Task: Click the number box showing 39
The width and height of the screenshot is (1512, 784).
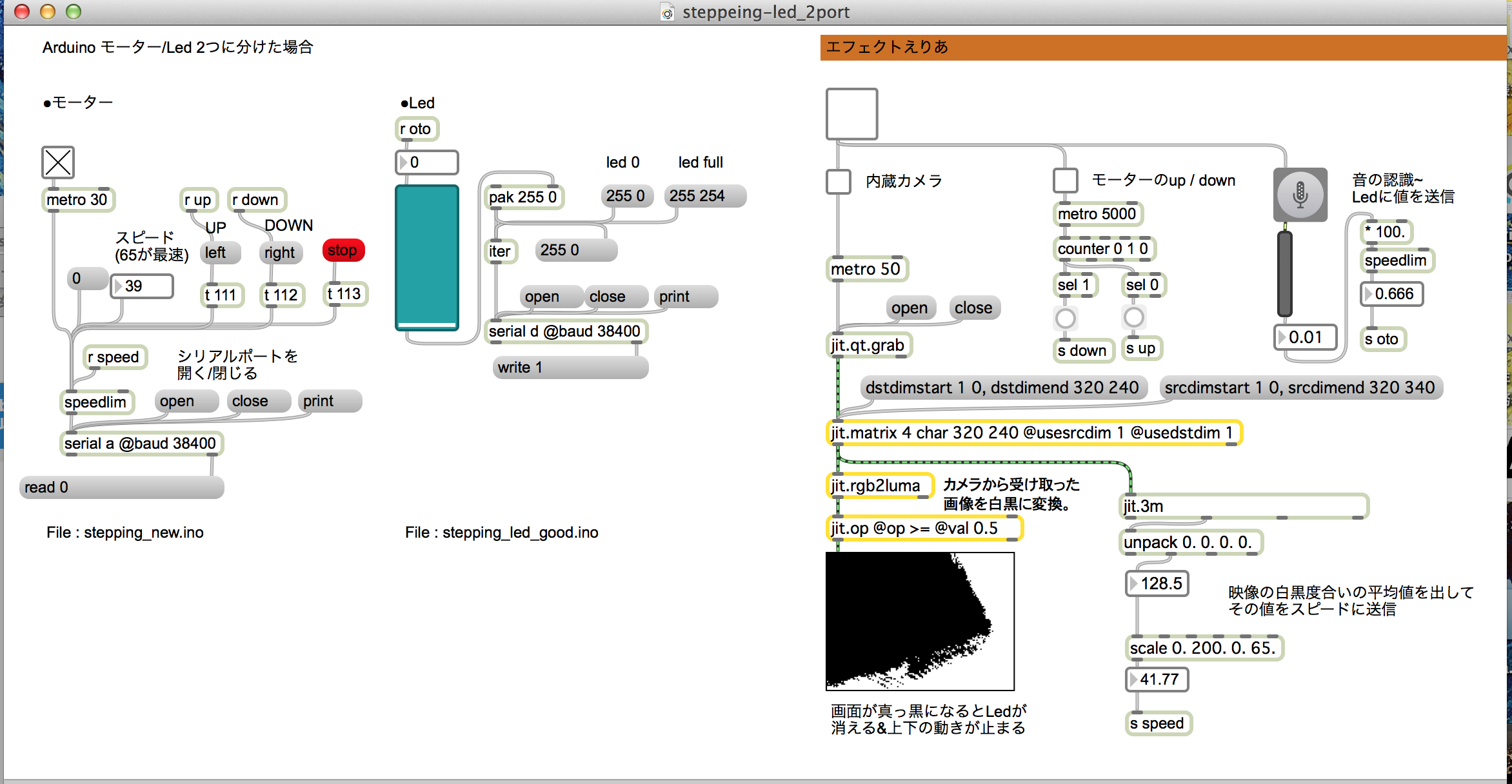Action: (142, 286)
